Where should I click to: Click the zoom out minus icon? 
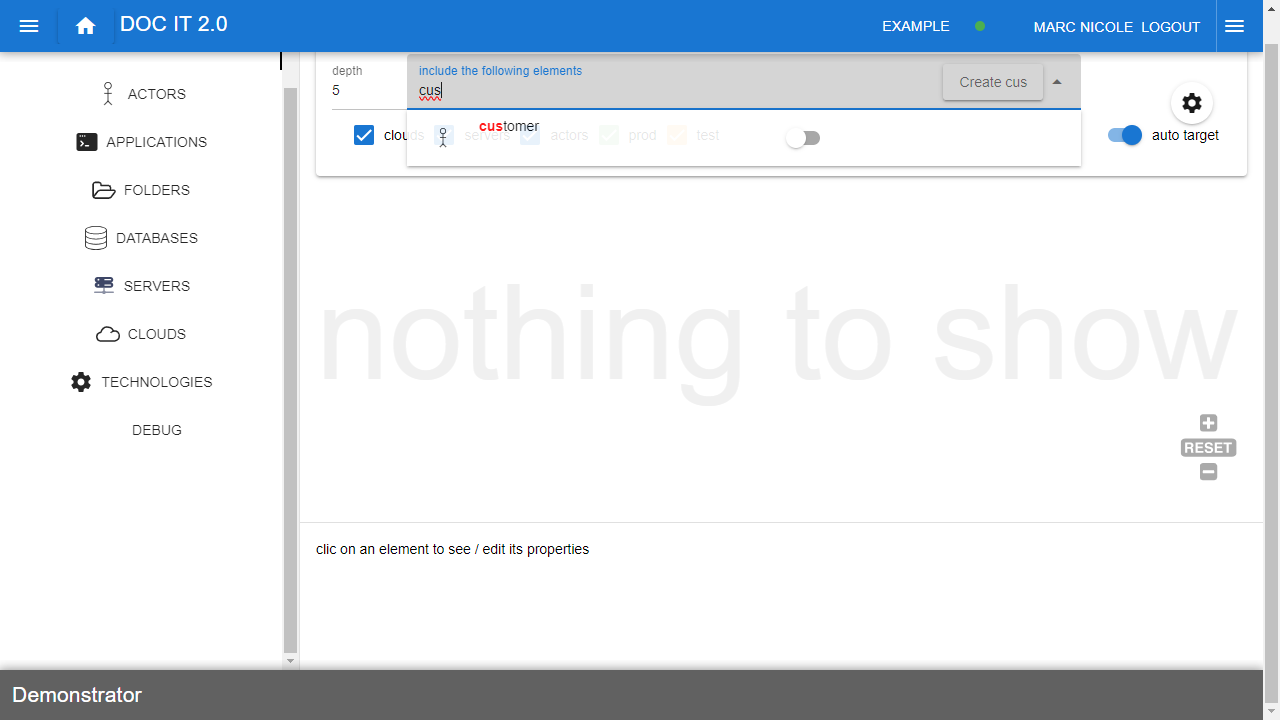[x=1208, y=472]
